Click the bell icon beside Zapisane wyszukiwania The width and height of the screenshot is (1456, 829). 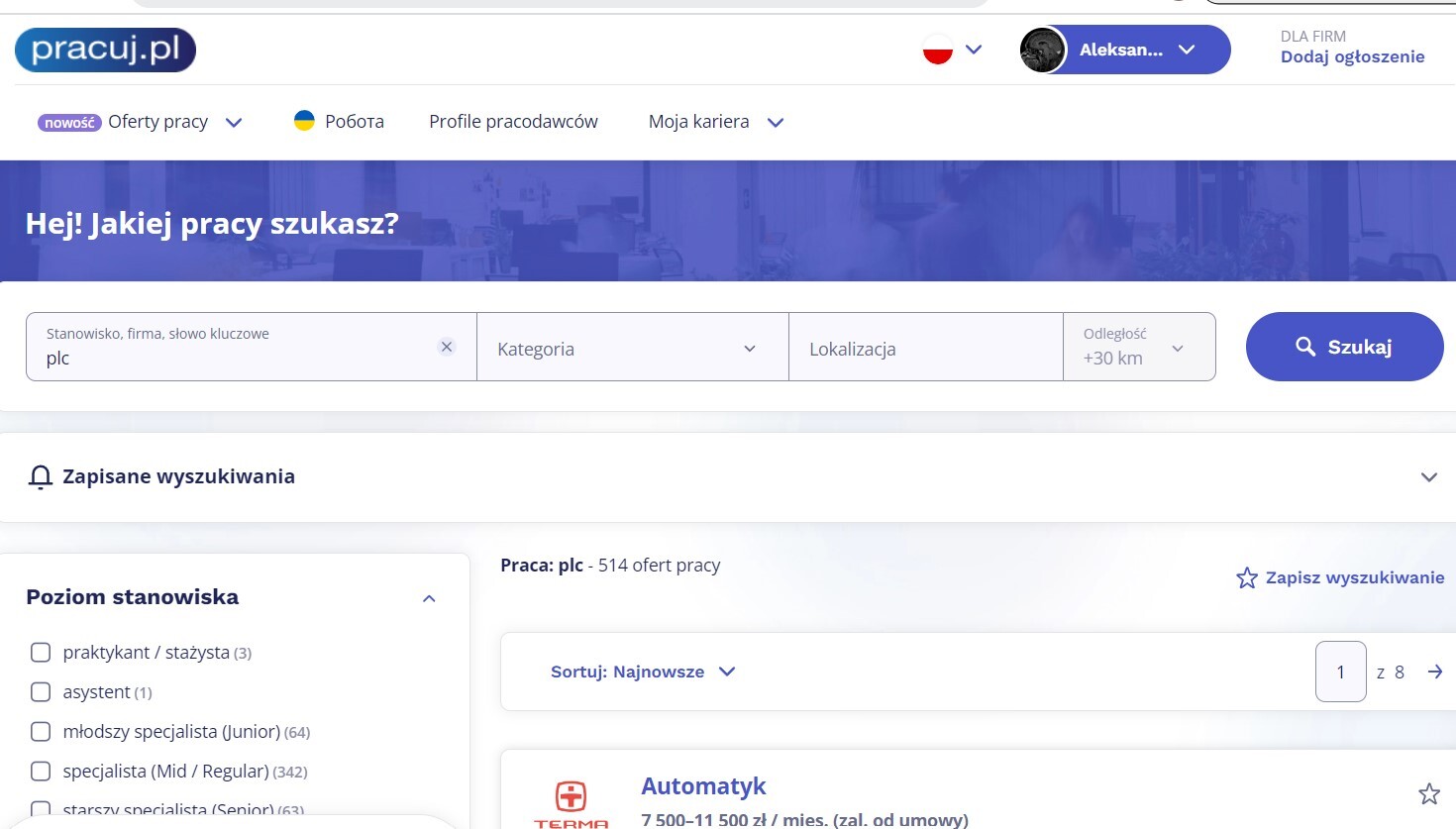[x=40, y=477]
